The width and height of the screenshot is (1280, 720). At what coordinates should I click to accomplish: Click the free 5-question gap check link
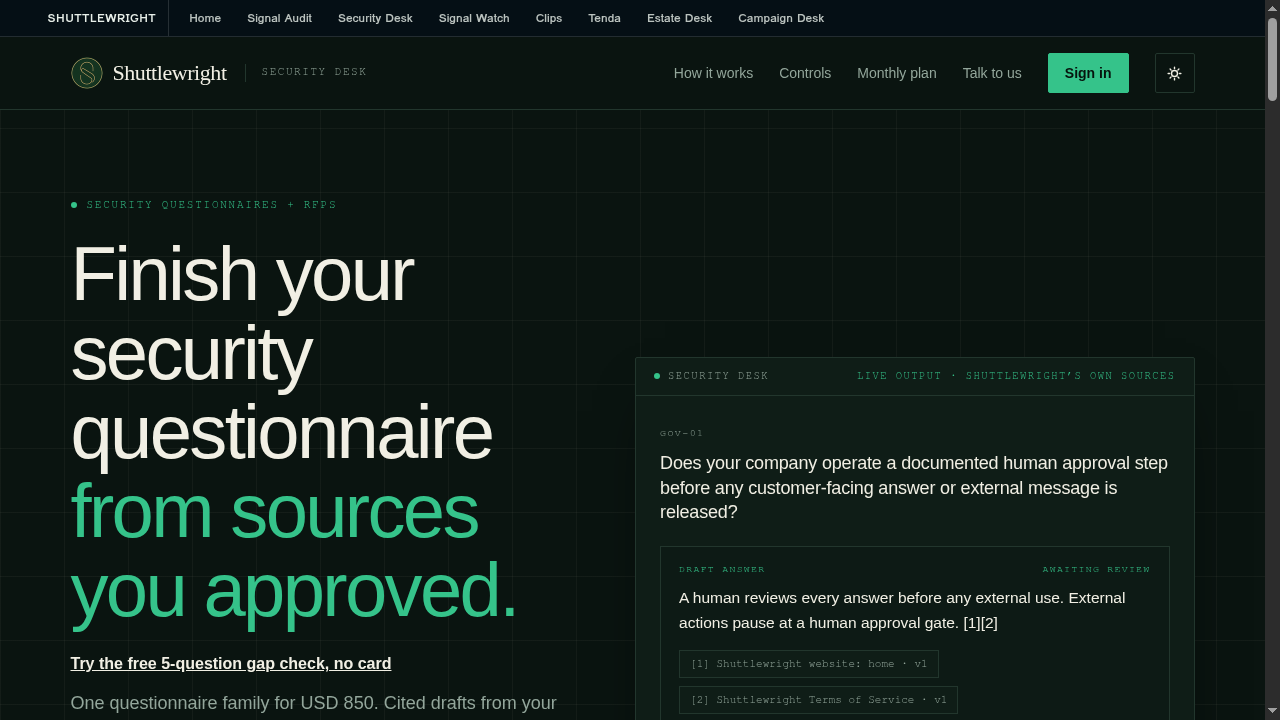(x=231, y=664)
